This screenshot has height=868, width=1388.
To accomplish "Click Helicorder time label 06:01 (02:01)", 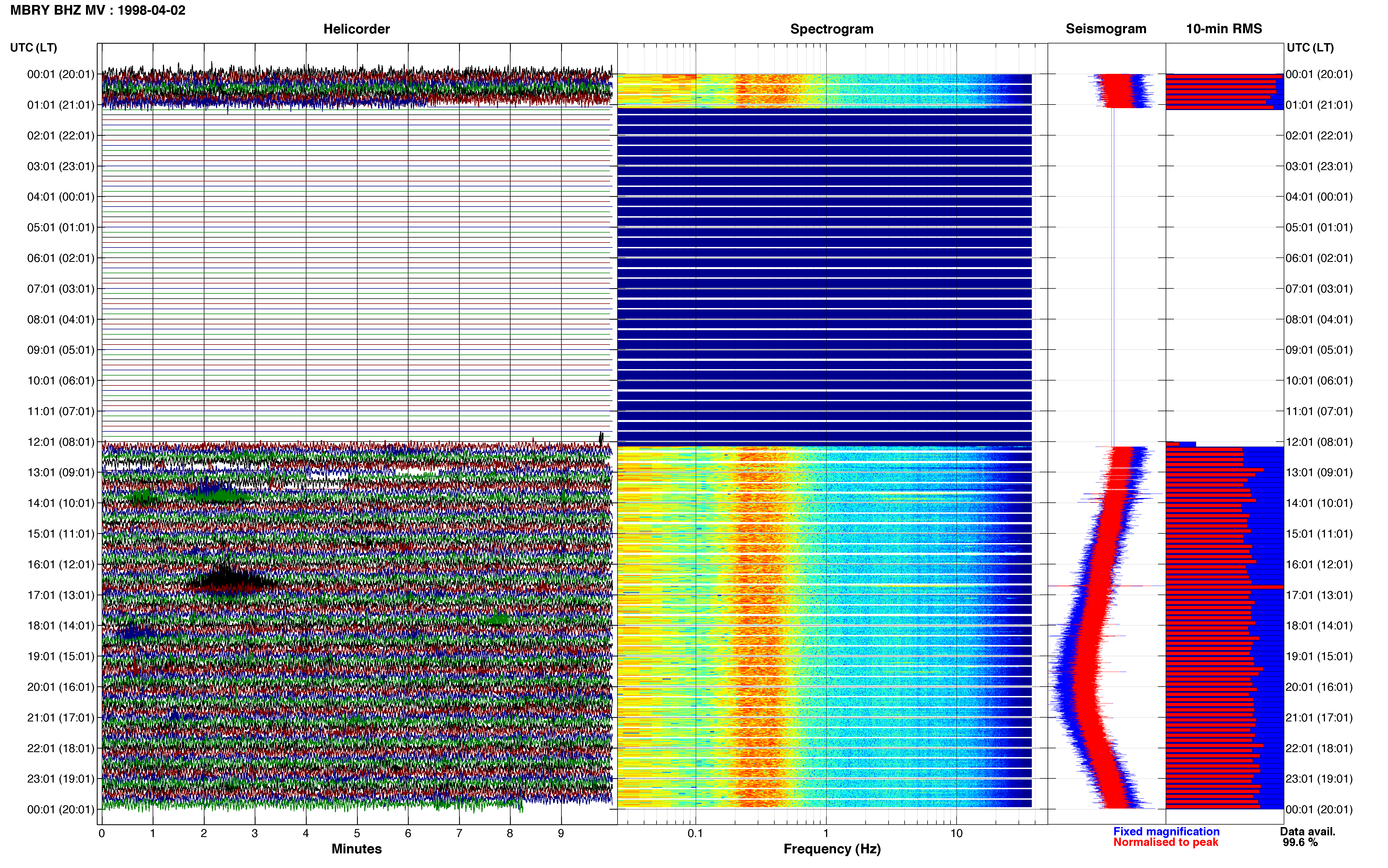I will [61, 258].
